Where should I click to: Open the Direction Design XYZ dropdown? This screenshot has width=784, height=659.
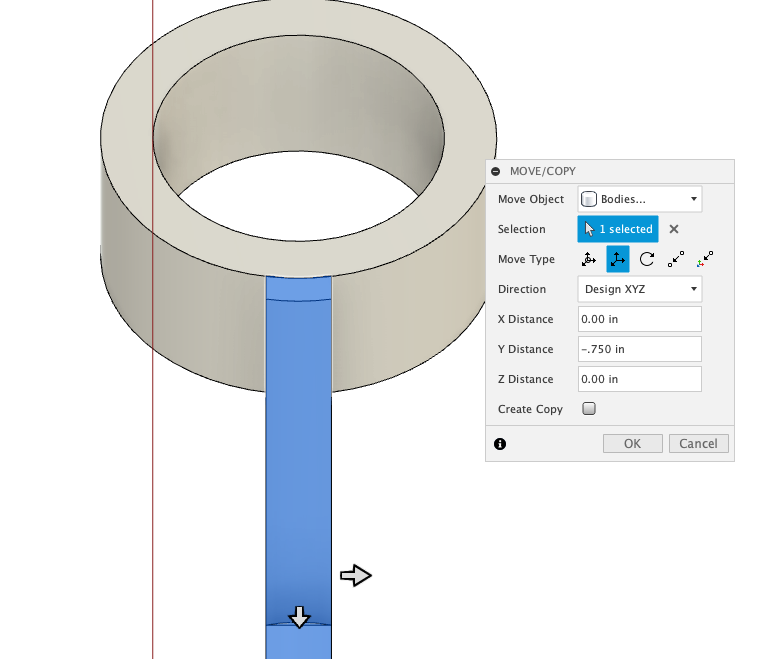click(640, 289)
